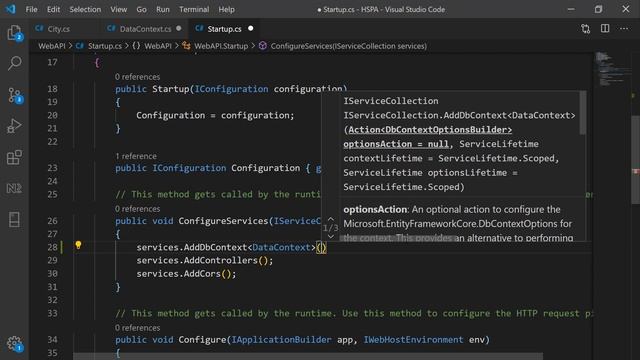The height and width of the screenshot is (360, 640).
Task: Open the File menu
Action: click(31, 9)
